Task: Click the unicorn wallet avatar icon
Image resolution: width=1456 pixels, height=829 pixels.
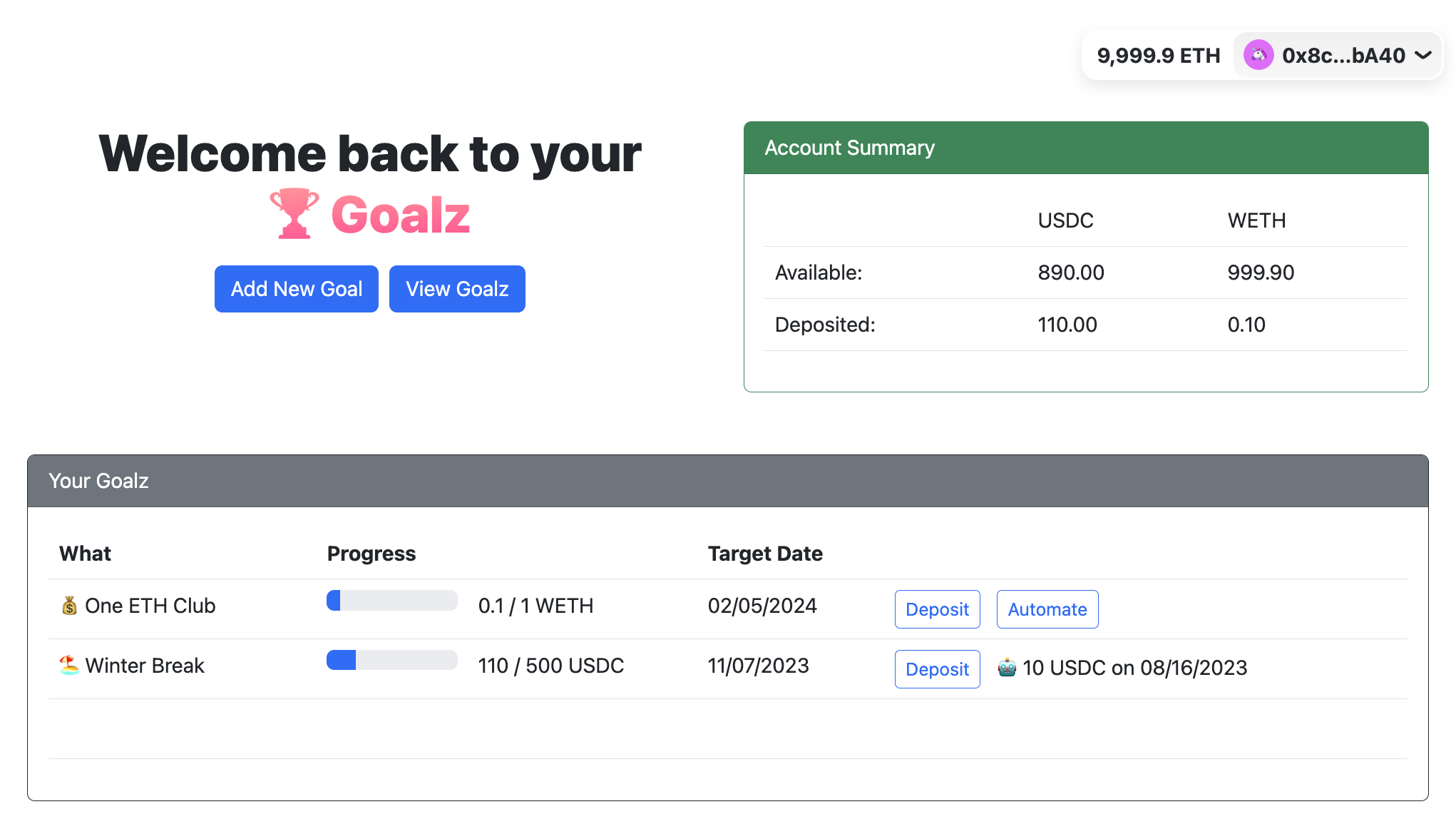Action: (1258, 55)
